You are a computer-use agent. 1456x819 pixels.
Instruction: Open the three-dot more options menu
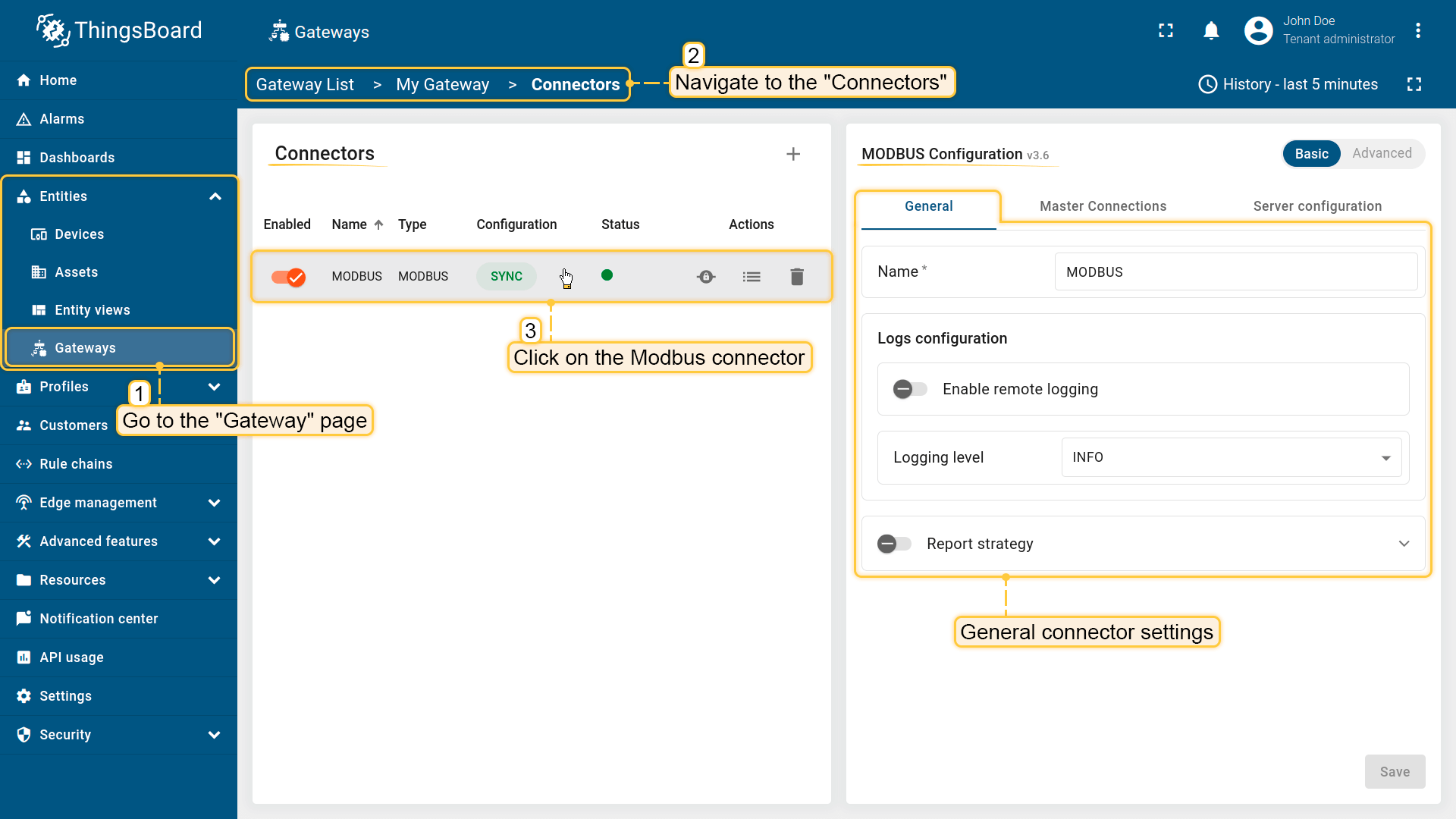(x=1417, y=31)
